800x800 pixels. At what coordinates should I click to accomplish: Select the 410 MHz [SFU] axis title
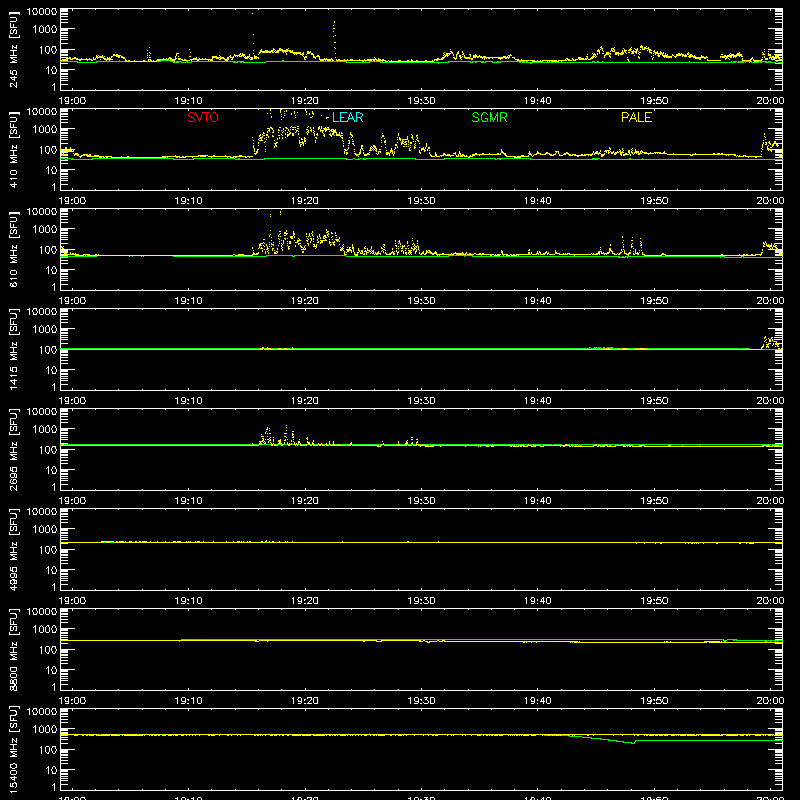pyautogui.click(x=13, y=151)
